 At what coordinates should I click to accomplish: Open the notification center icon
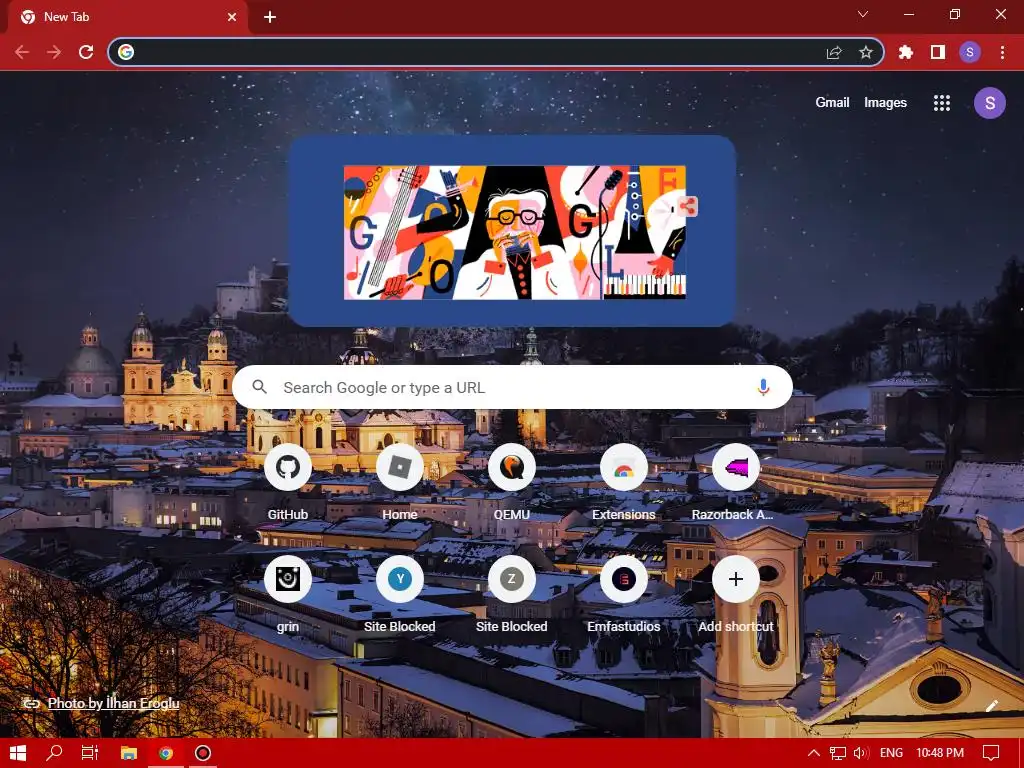click(991, 753)
